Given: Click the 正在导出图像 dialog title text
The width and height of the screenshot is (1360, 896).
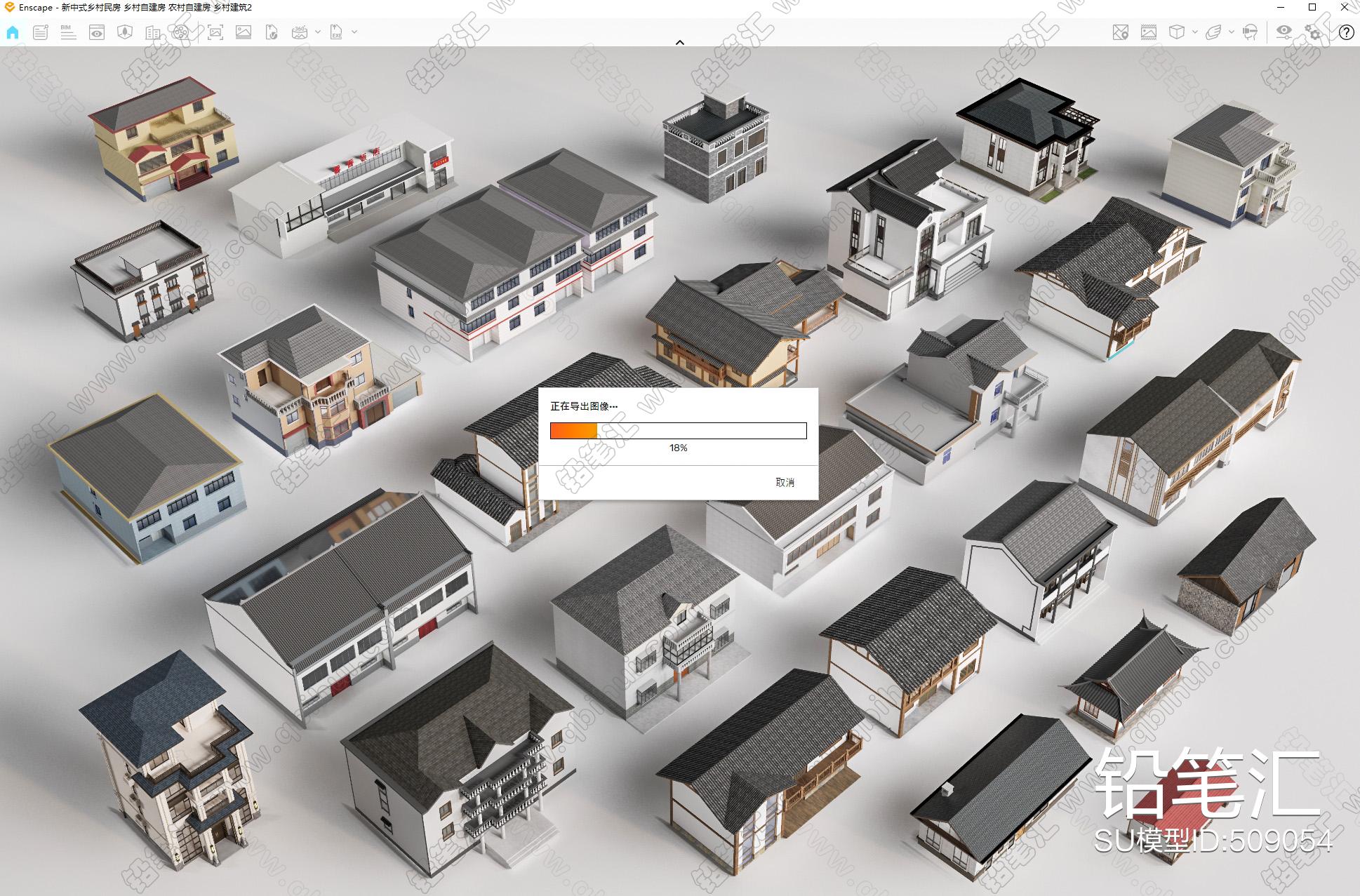Looking at the screenshot, I should click(584, 406).
